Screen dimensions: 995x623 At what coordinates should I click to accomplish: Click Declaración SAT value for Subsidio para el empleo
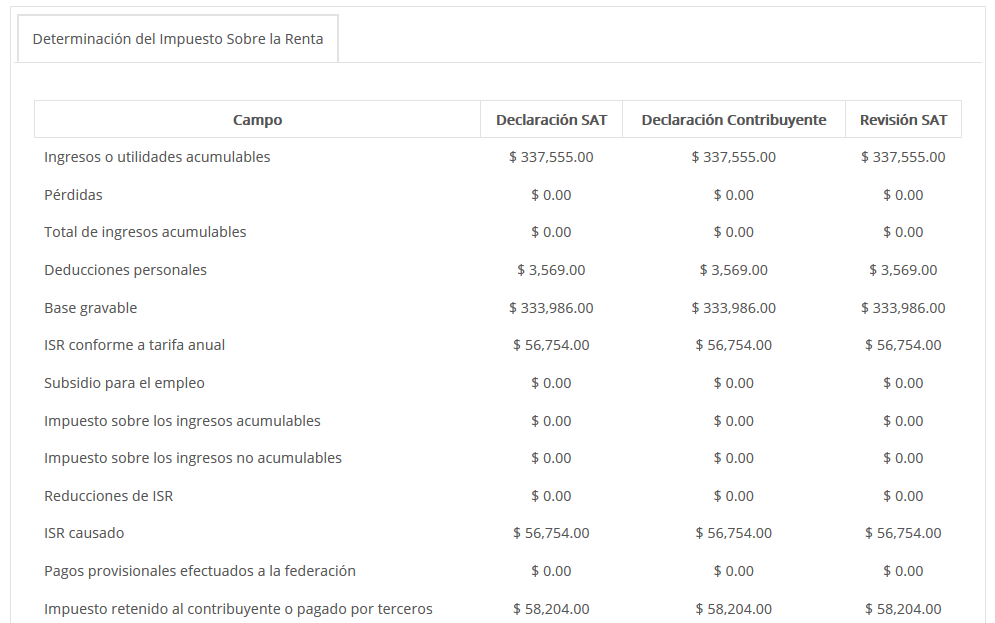(x=551, y=383)
